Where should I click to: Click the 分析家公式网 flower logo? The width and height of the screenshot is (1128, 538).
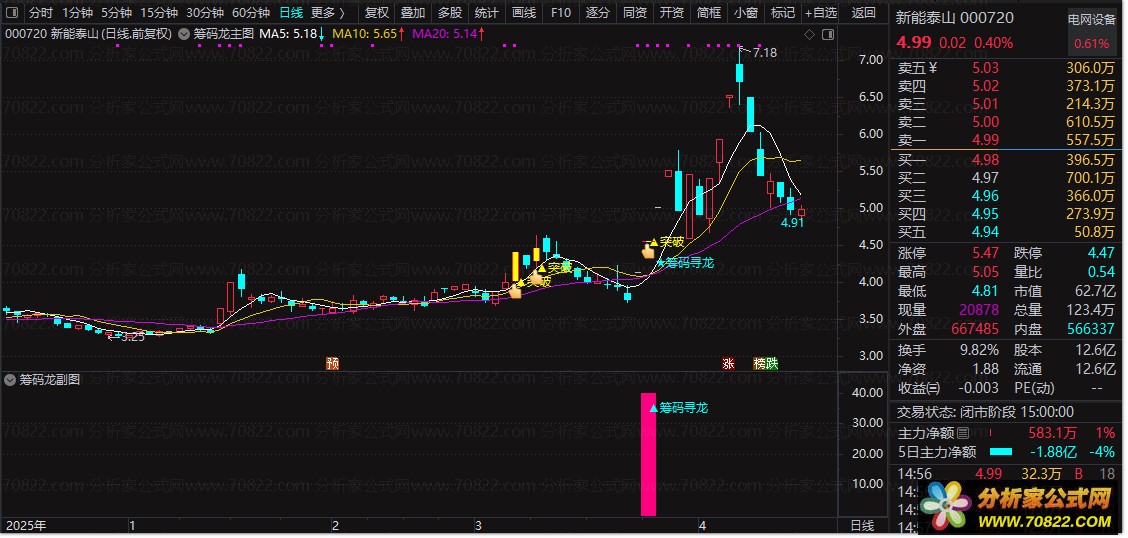[944, 505]
